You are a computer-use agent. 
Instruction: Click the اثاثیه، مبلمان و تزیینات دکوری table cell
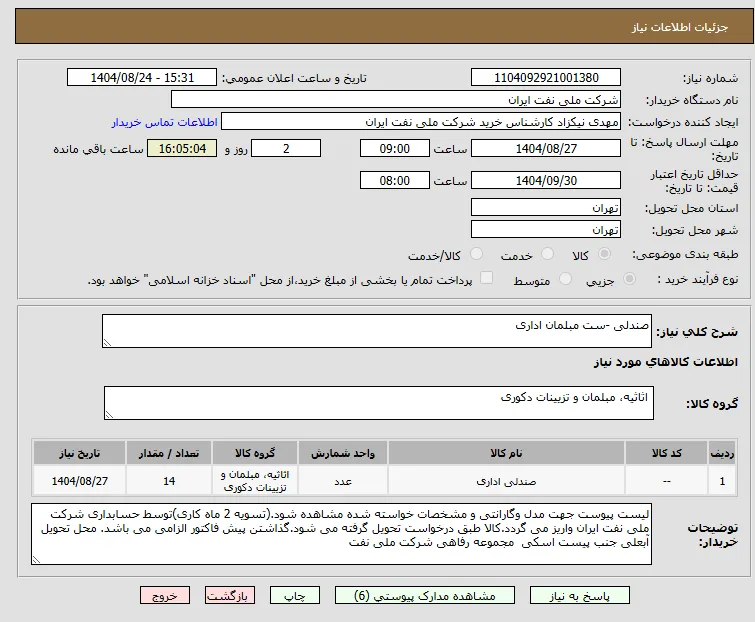pyautogui.click(x=255, y=481)
